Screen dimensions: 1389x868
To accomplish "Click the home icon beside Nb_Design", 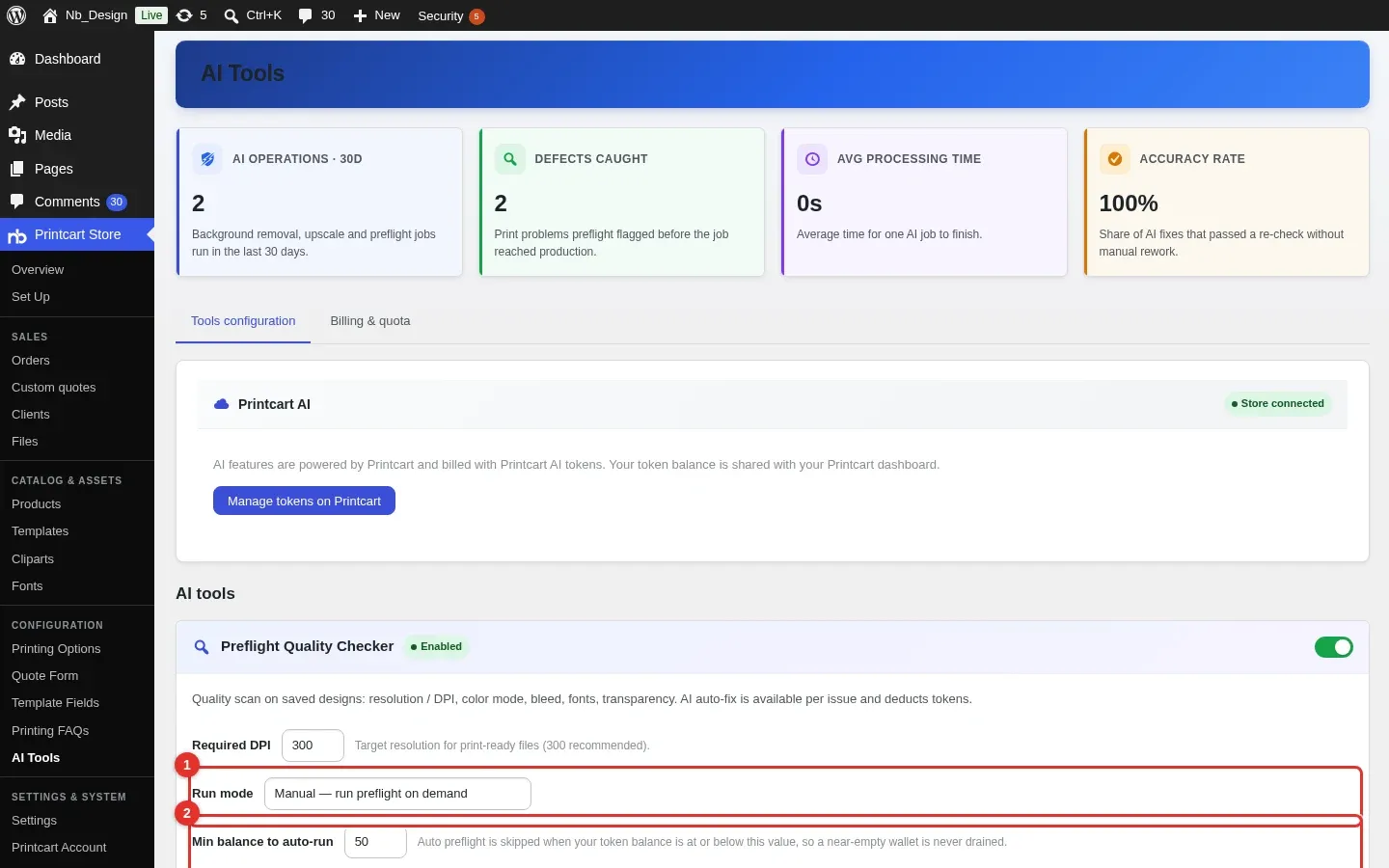I will [50, 15].
